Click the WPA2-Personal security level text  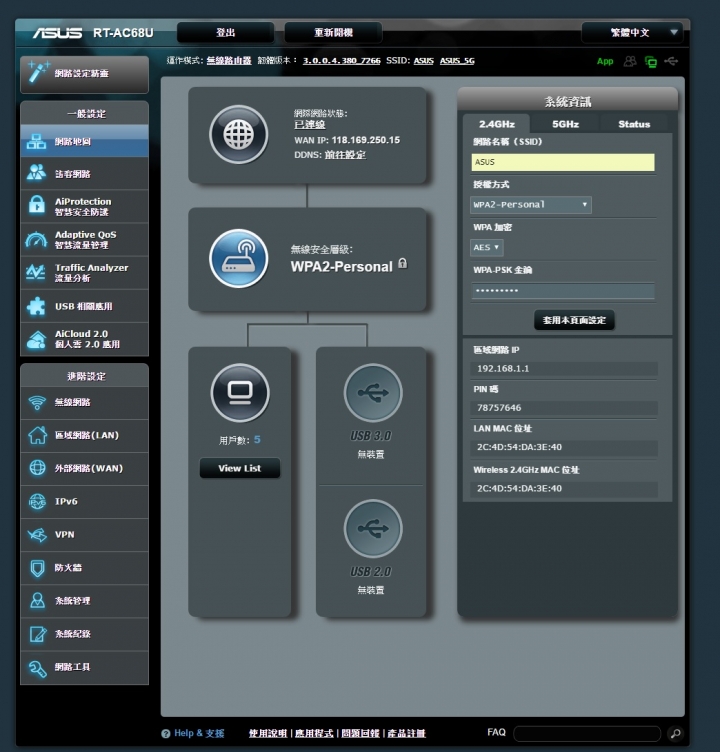tap(341, 267)
